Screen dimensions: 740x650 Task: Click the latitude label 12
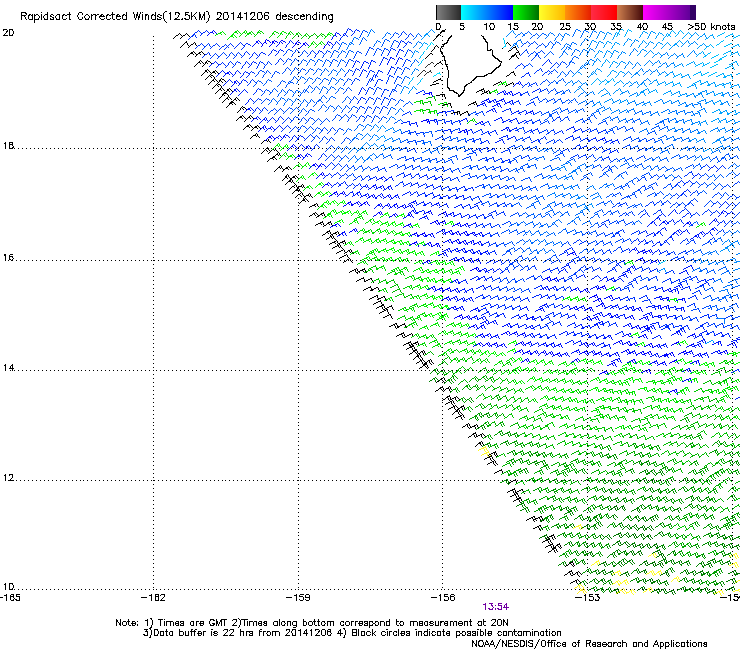coord(8,478)
